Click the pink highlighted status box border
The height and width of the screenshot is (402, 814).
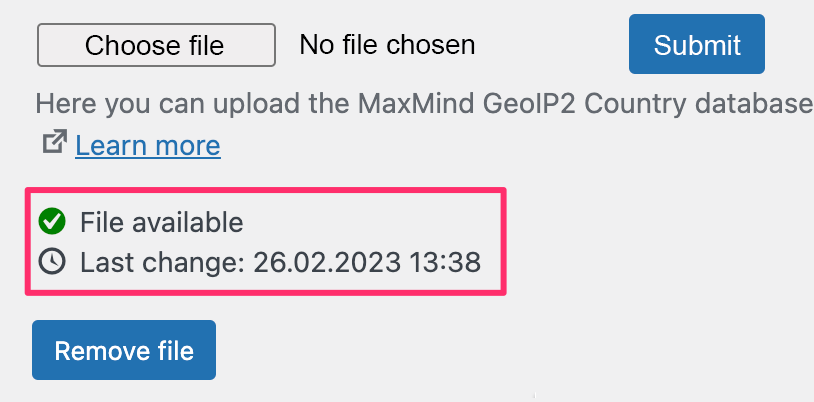pyautogui.click(x=265, y=190)
